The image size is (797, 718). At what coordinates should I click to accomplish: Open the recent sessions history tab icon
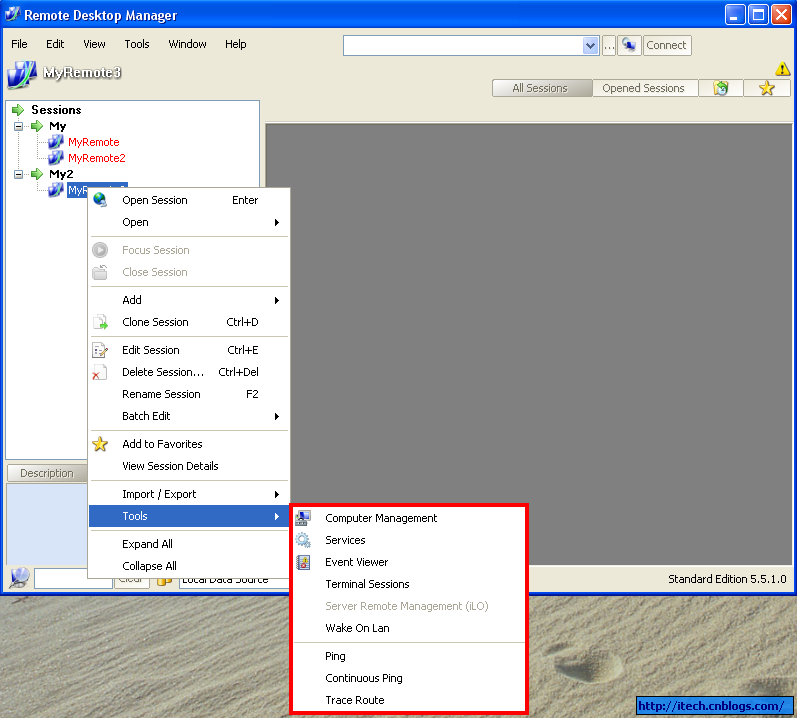[x=721, y=88]
